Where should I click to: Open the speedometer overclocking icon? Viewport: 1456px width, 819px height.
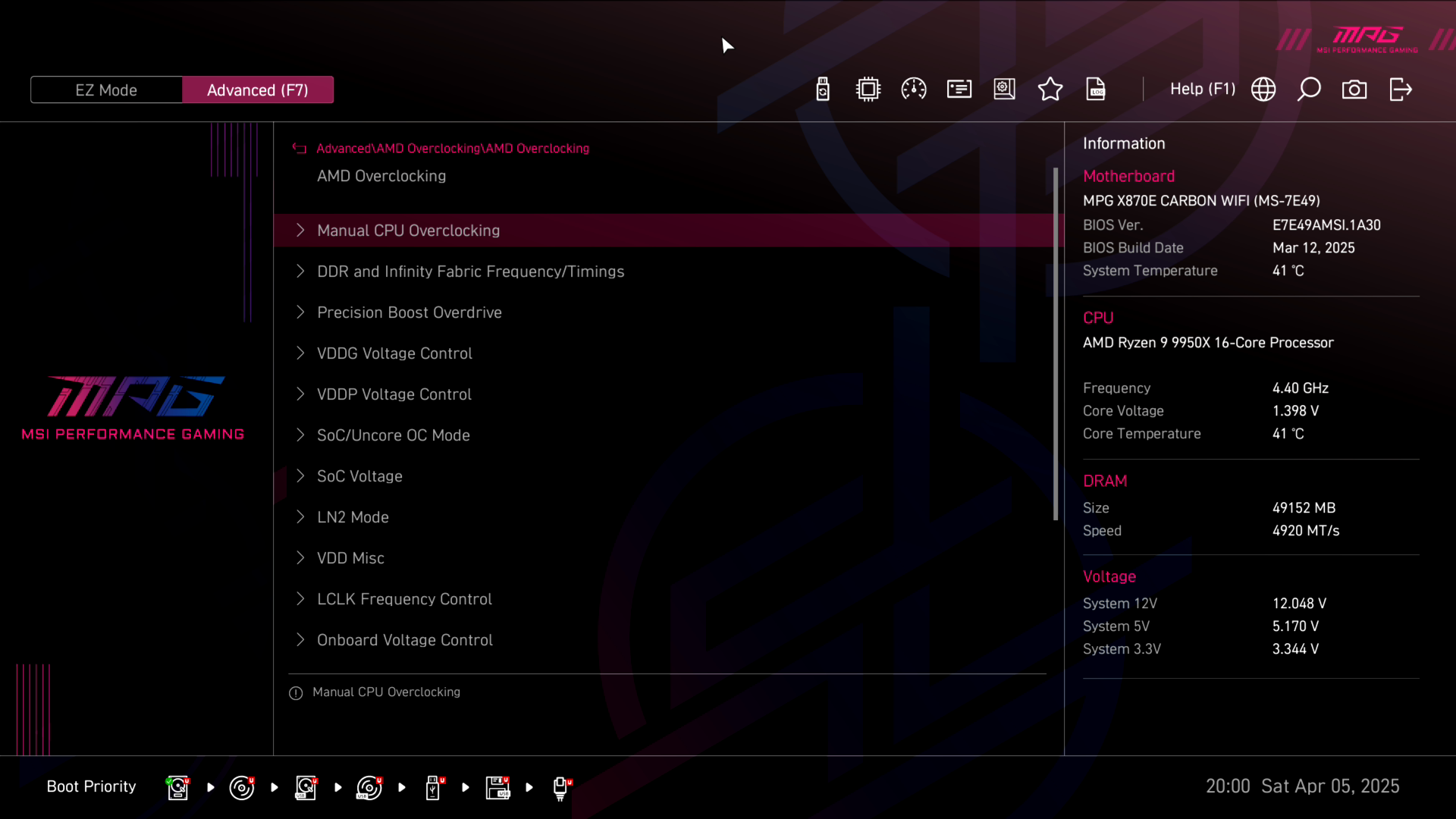coord(914,89)
